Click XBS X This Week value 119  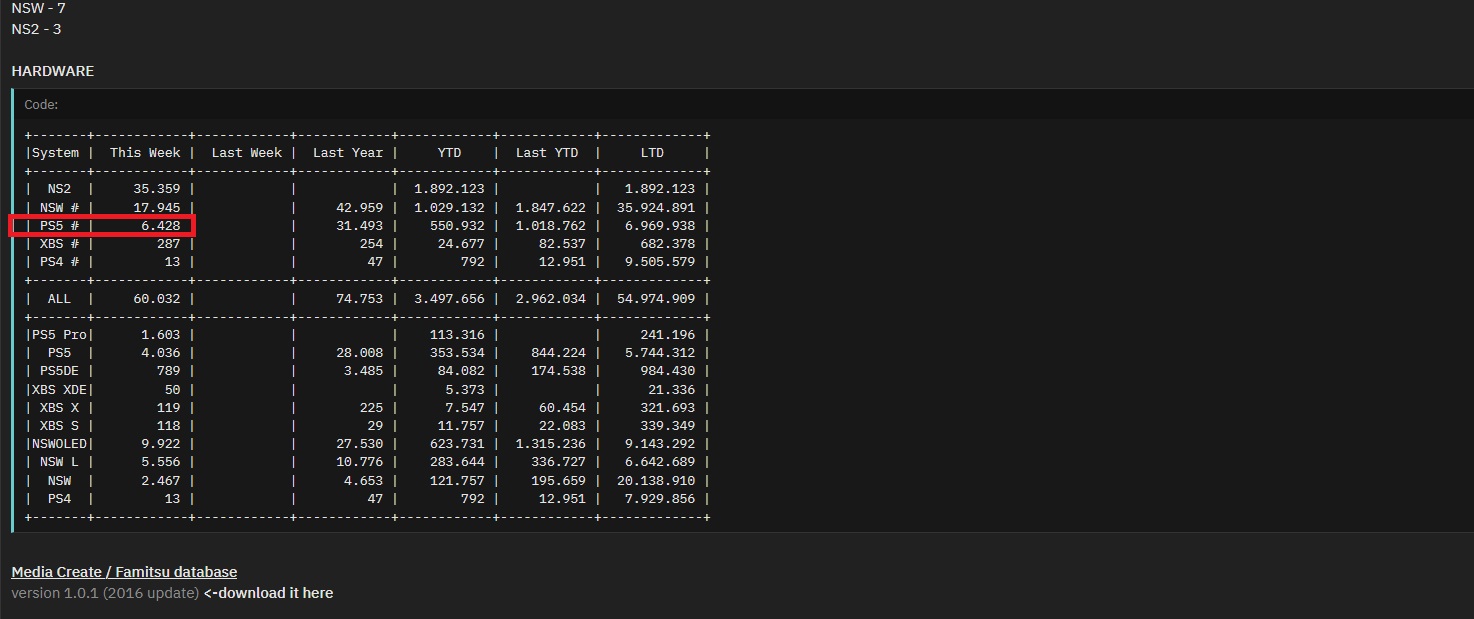point(169,408)
